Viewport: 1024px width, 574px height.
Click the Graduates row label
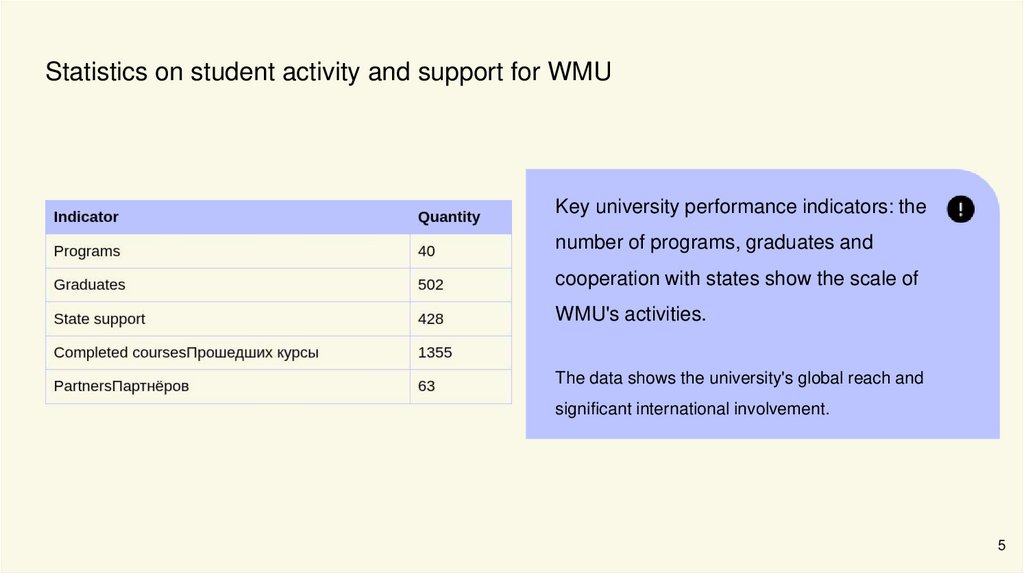(x=90, y=285)
